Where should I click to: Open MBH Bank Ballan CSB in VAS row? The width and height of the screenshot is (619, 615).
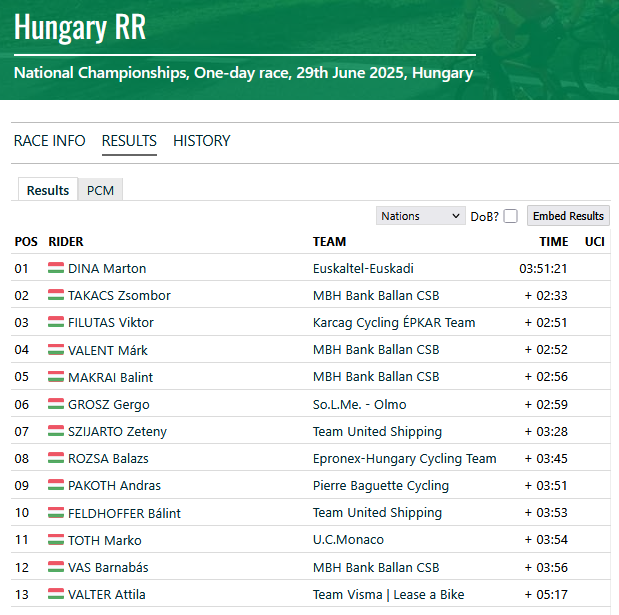point(376,567)
